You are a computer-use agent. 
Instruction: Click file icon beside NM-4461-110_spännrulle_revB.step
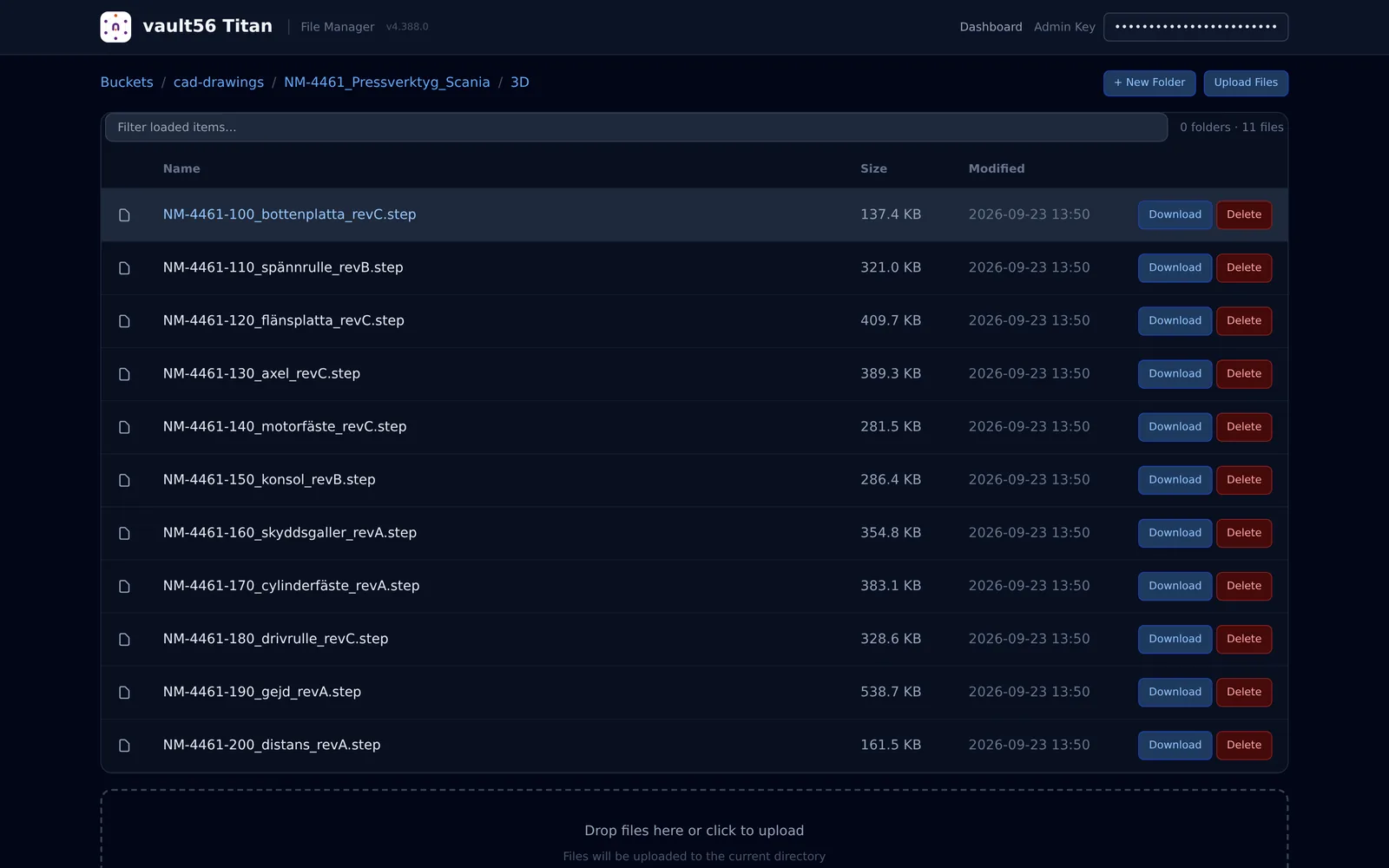pos(124,268)
